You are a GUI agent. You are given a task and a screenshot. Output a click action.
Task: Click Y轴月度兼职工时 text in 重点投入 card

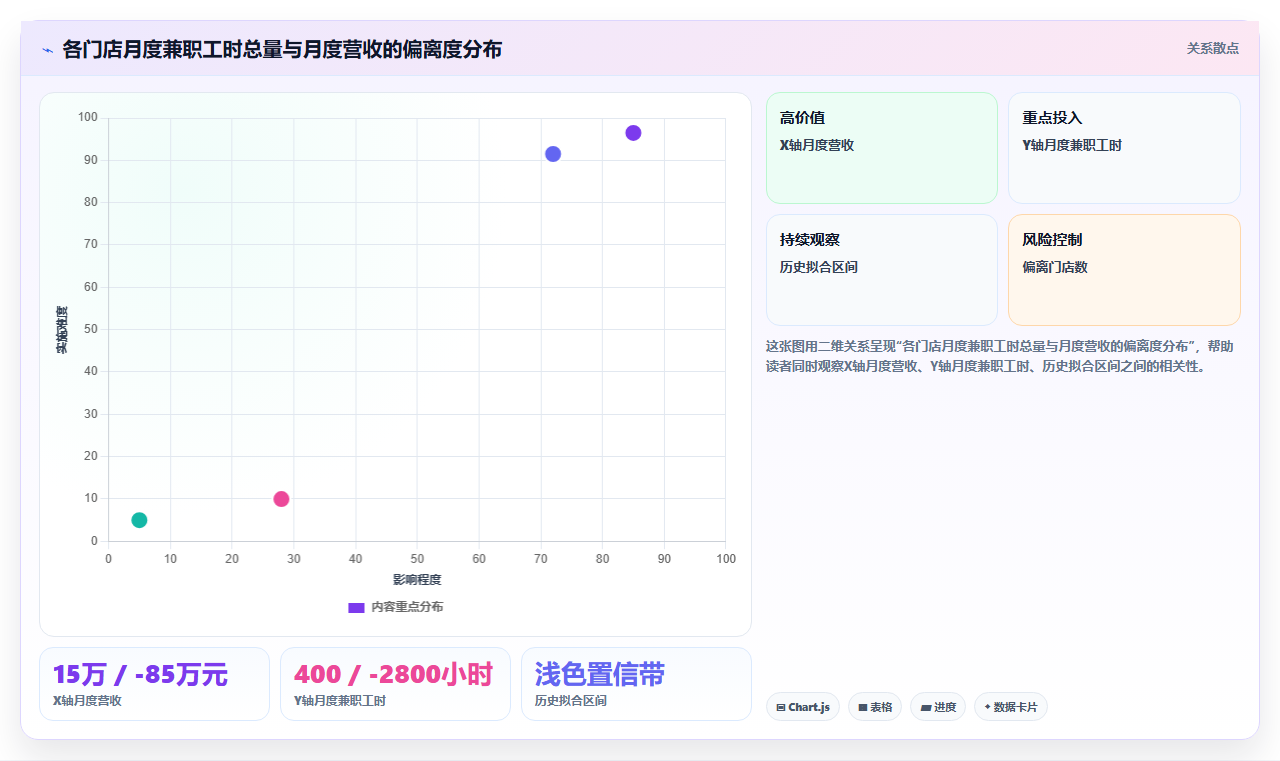pos(1072,145)
